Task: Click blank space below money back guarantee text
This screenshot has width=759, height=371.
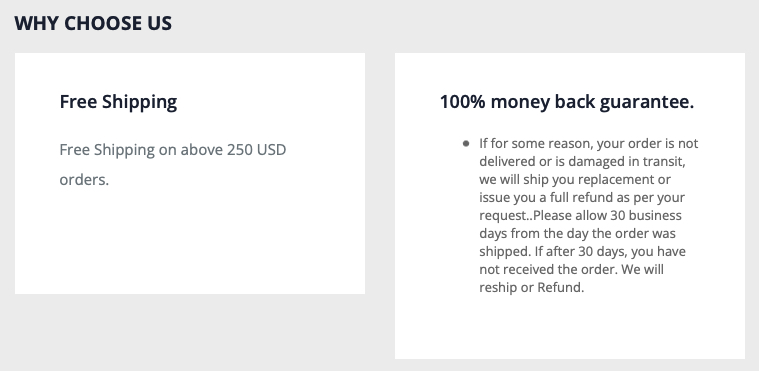Action: coord(570,329)
